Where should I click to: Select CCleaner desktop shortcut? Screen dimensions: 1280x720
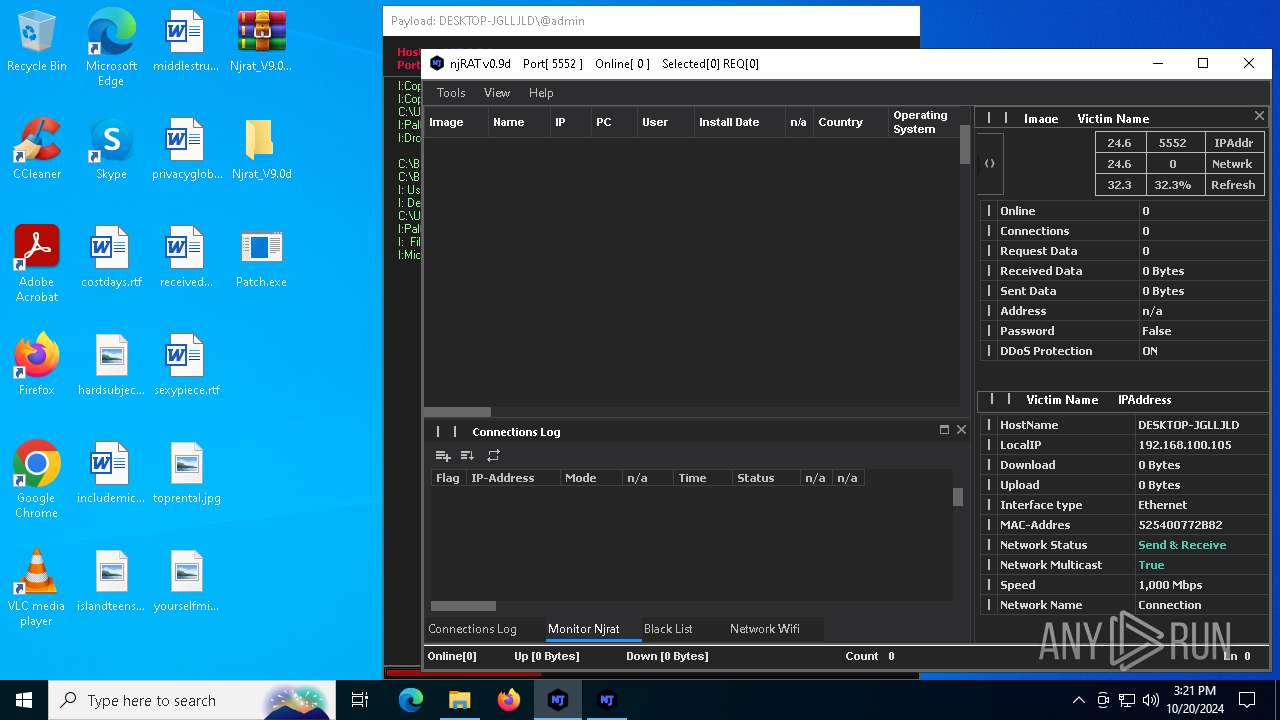coord(37,150)
